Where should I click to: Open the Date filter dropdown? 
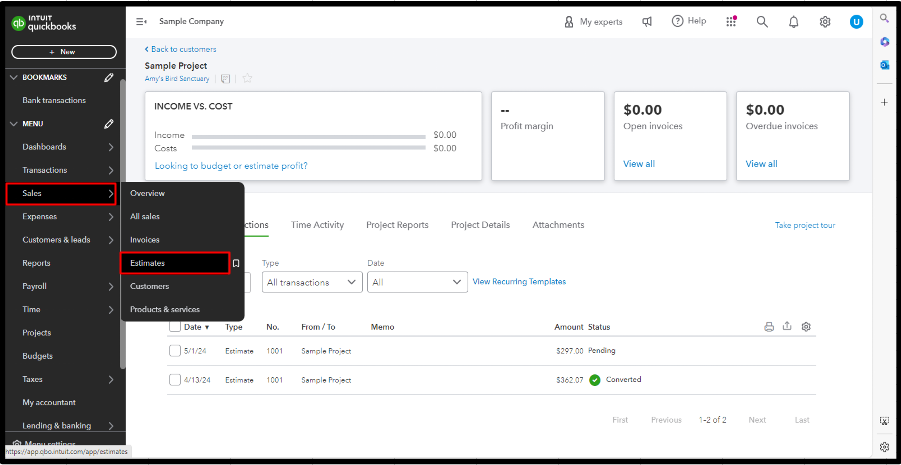[417, 282]
